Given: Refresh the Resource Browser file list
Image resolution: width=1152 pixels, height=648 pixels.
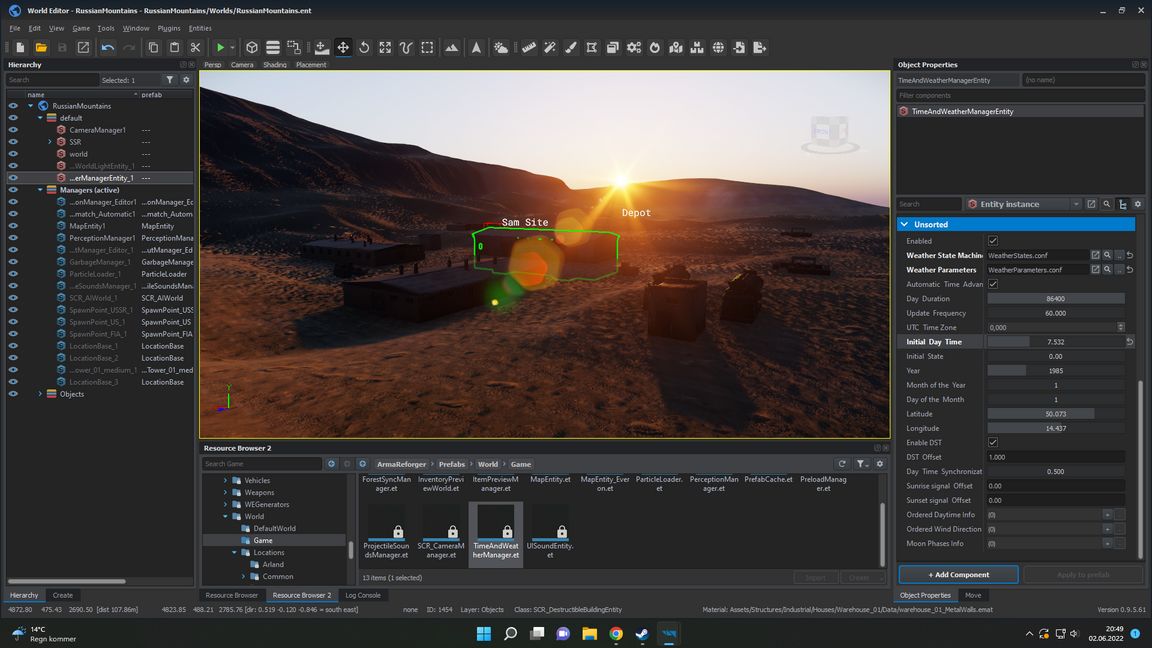Looking at the screenshot, I should coord(842,464).
